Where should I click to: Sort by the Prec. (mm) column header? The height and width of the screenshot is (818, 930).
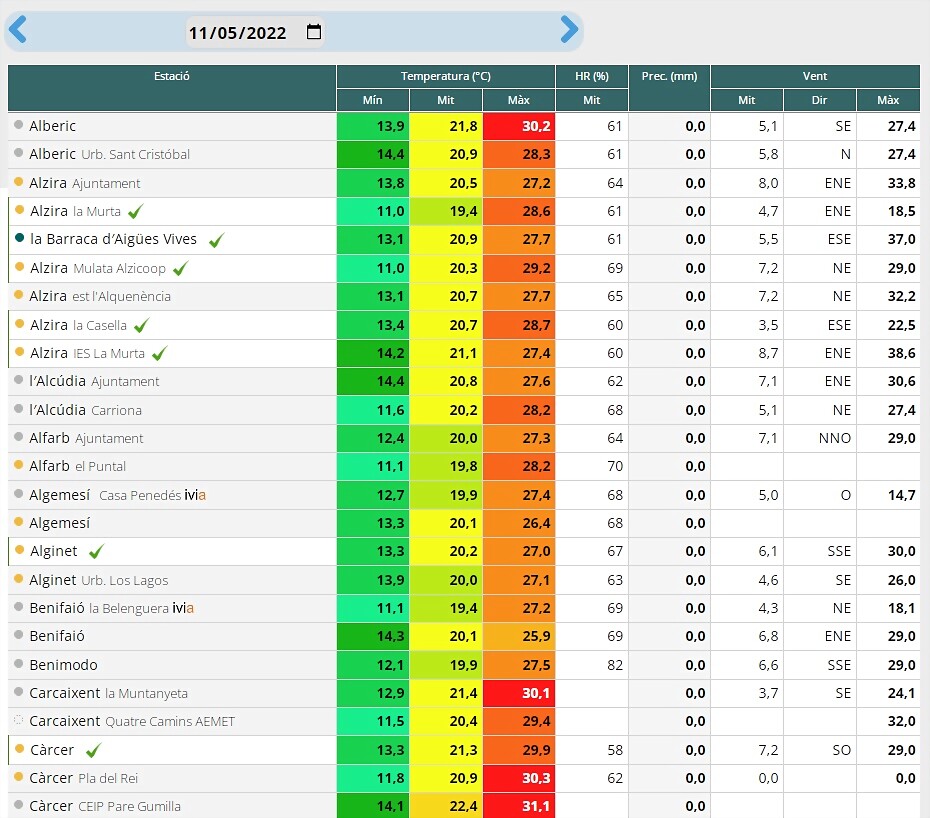pyautogui.click(x=670, y=88)
